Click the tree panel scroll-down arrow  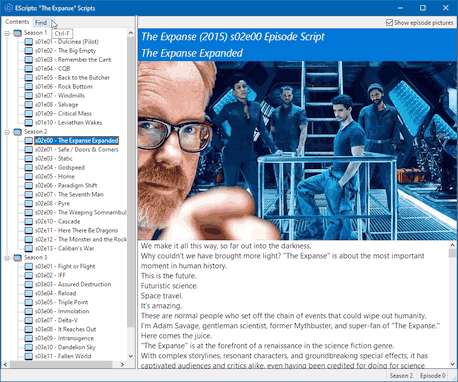(x=131, y=356)
